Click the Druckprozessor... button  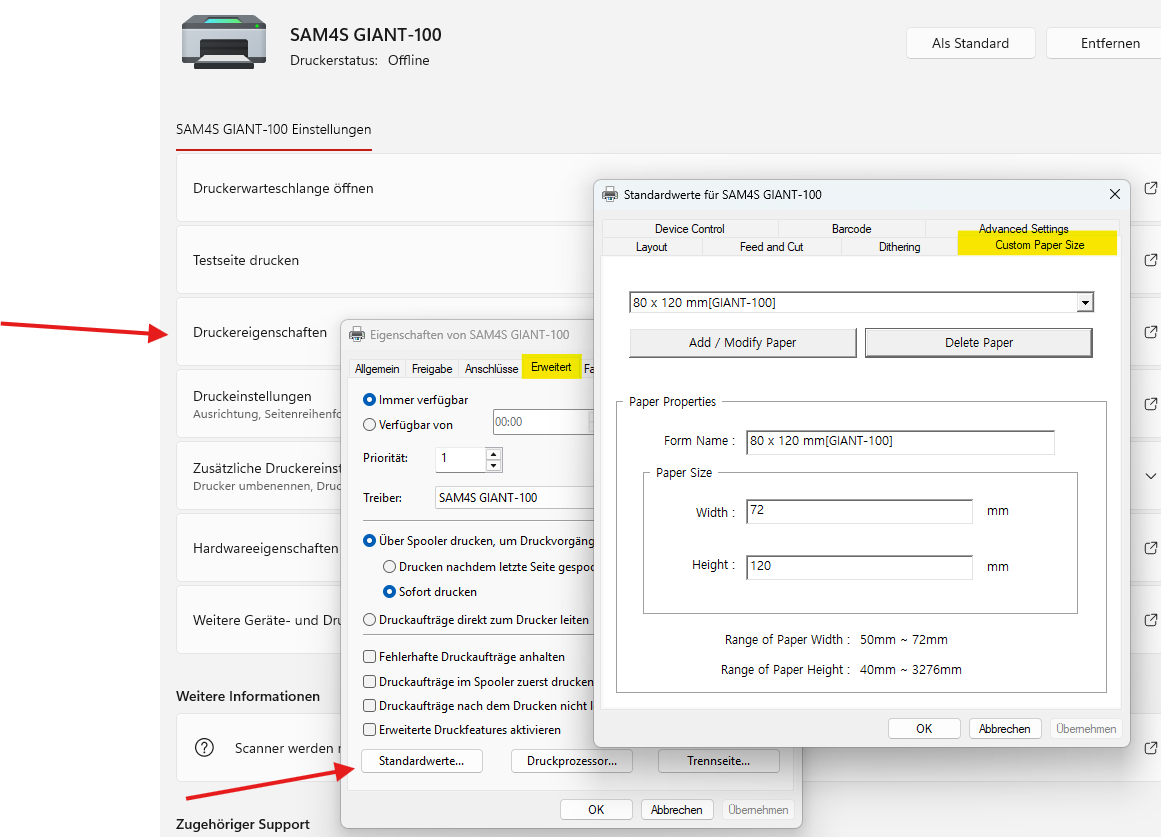[572, 761]
